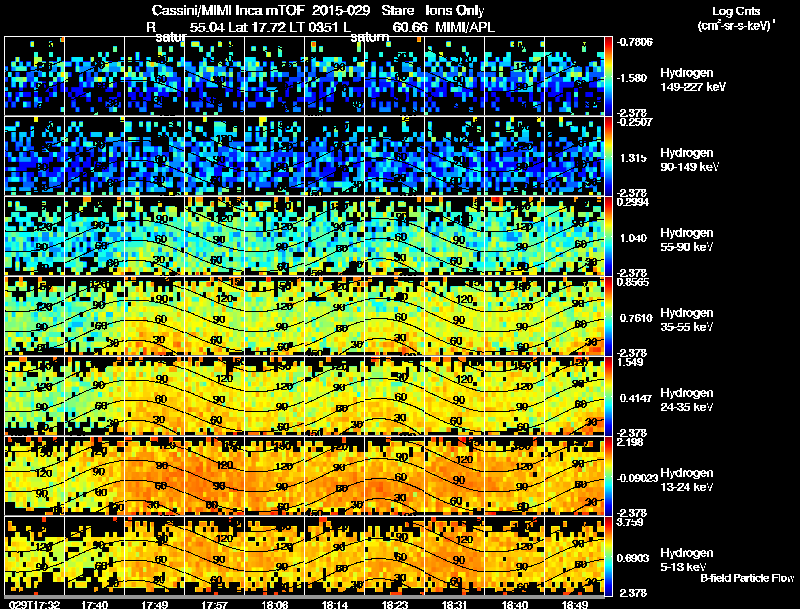Screen dimensions: 800x609
Task: Click the Hydrogen 35-55 keV color bar
Action: coord(608,316)
